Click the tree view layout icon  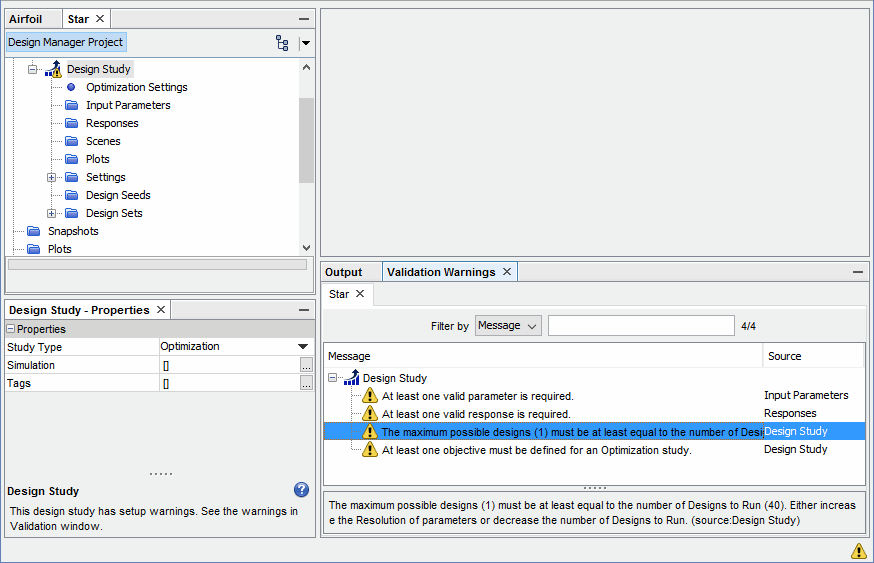coord(282,43)
